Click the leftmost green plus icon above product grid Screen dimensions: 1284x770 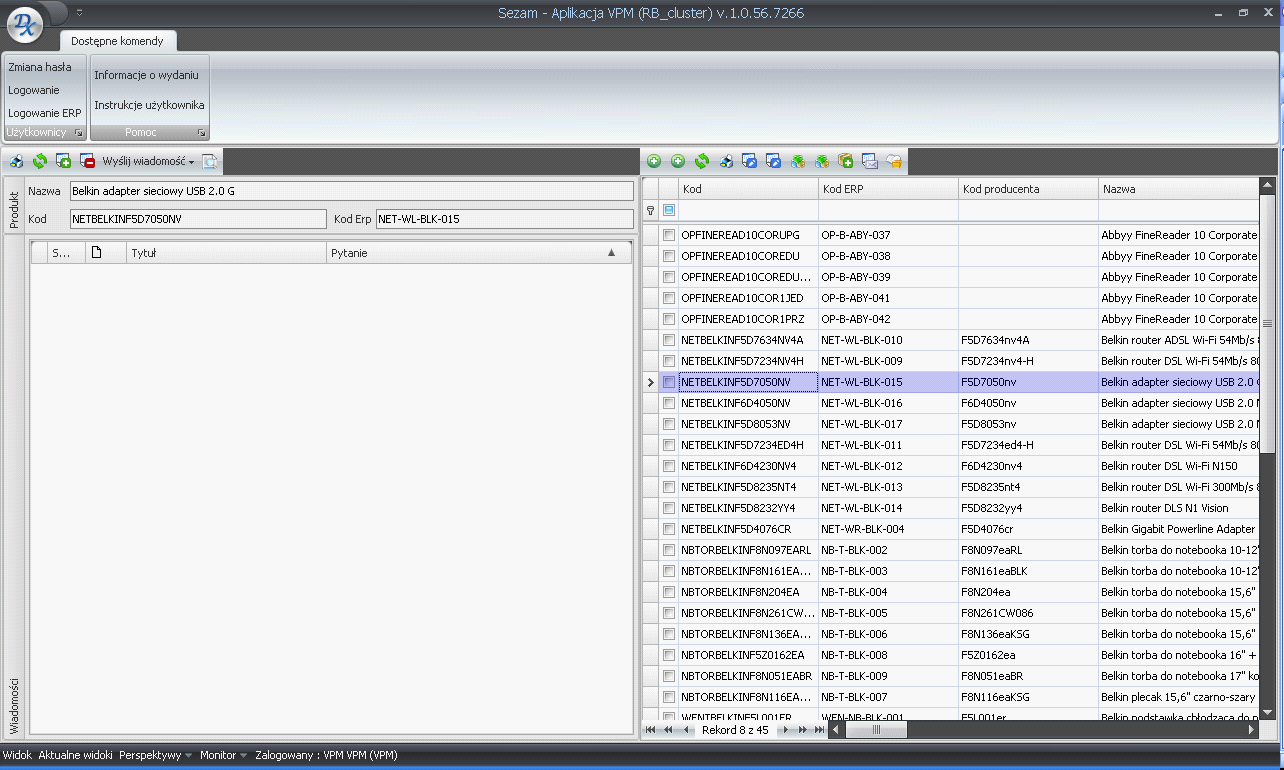654,161
